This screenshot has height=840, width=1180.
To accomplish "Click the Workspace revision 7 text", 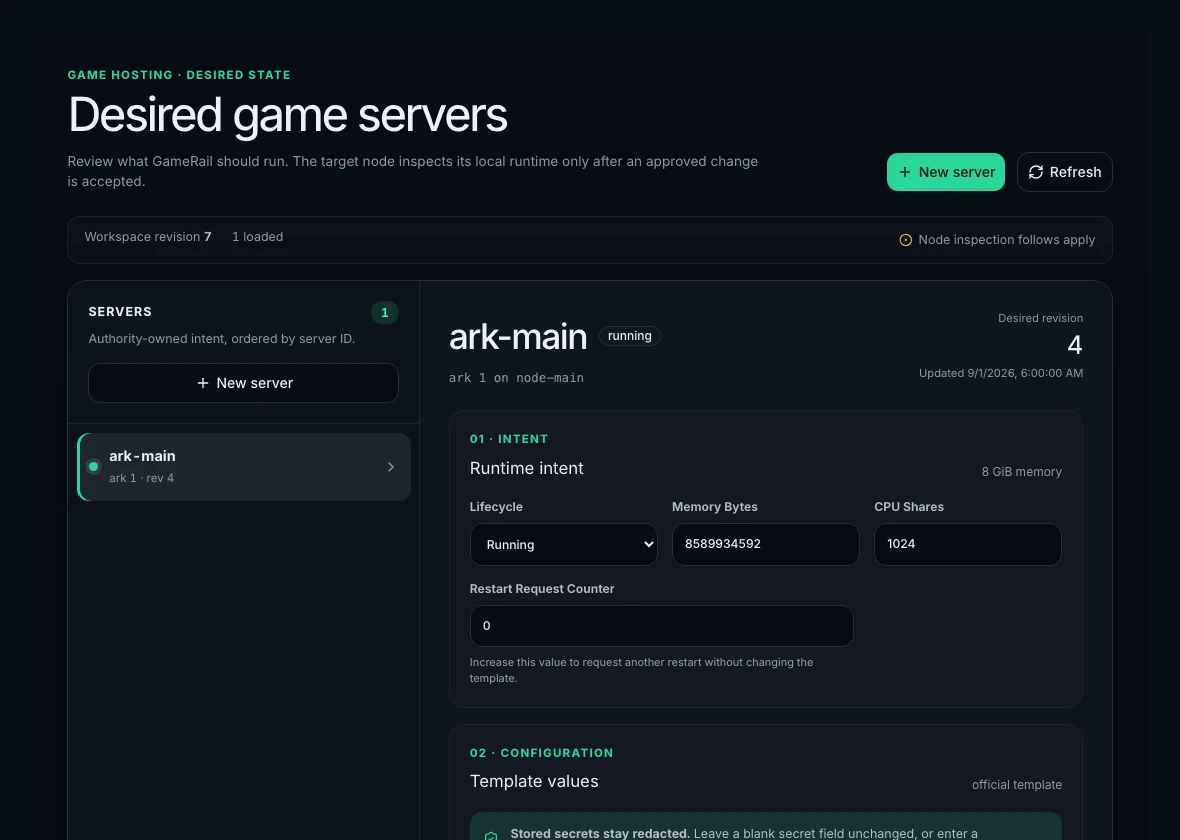I will (x=148, y=236).
